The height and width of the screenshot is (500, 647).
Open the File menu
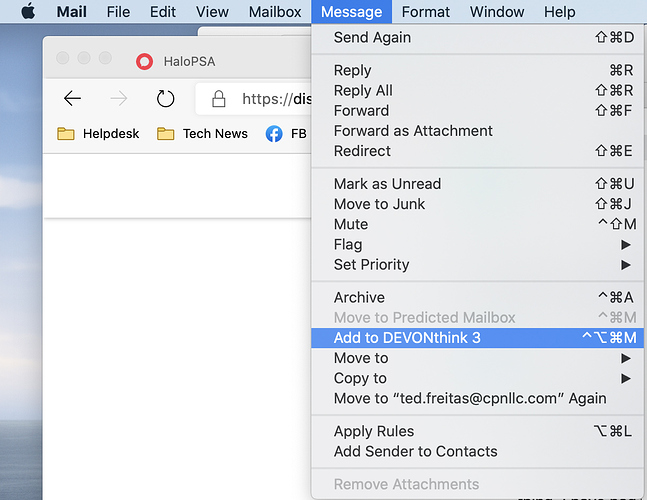(118, 12)
